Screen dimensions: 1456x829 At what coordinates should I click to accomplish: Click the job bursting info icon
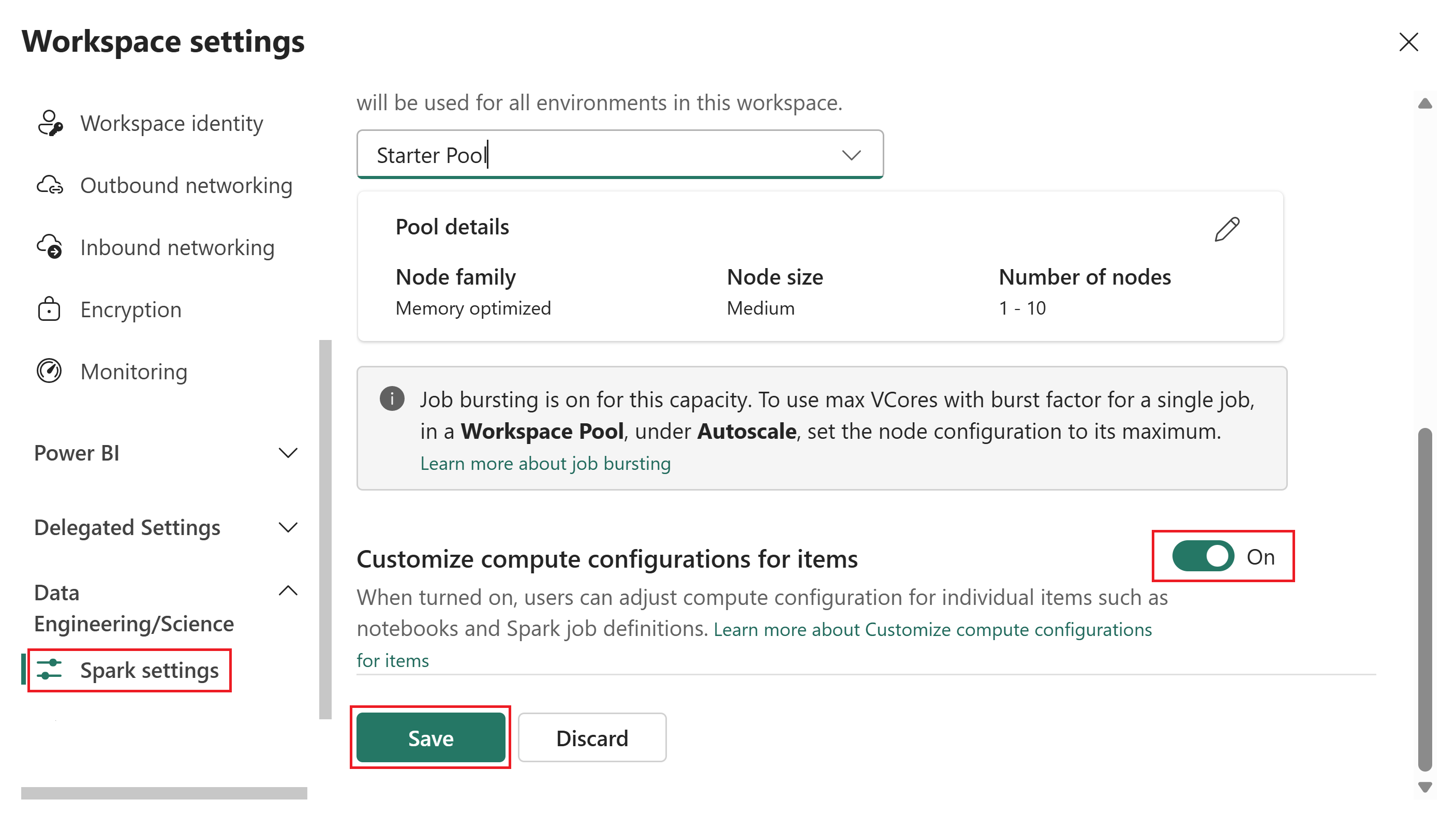392,398
